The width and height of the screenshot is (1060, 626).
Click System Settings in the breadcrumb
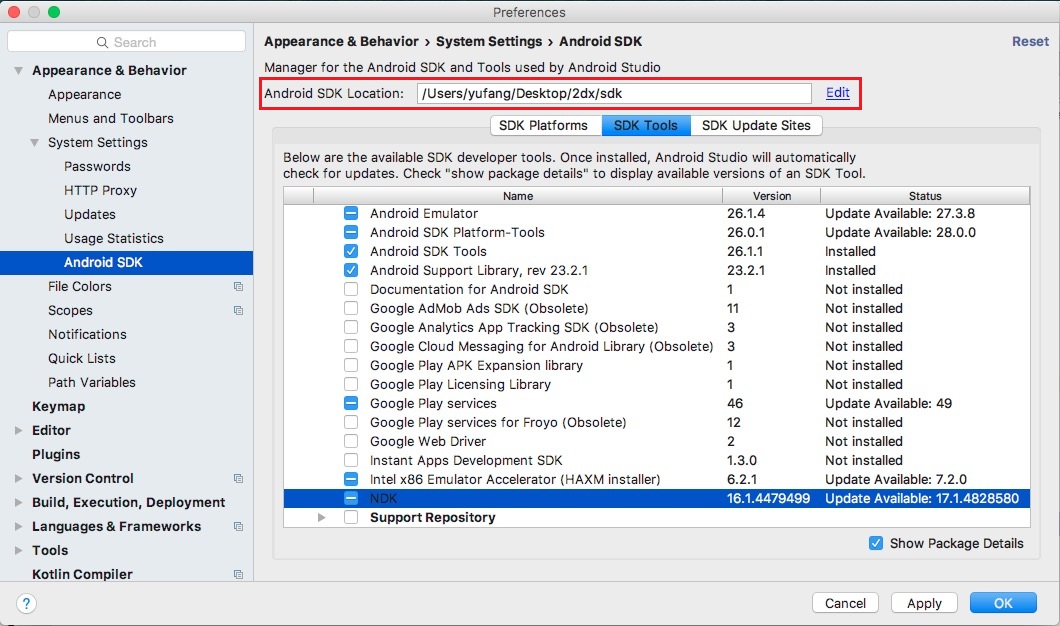coord(489,41)
